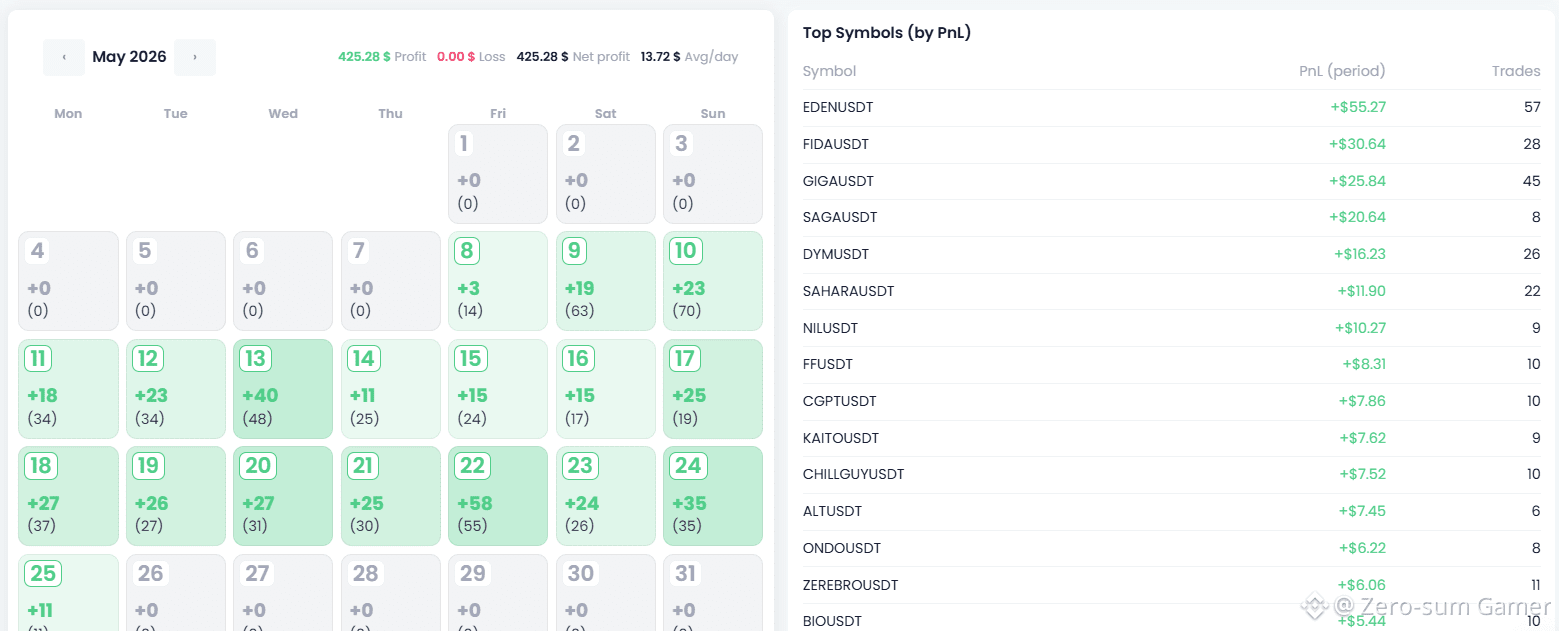Click the May 2026 month label
Viewport: 1559px width, 631px height.
pos(129,57)
